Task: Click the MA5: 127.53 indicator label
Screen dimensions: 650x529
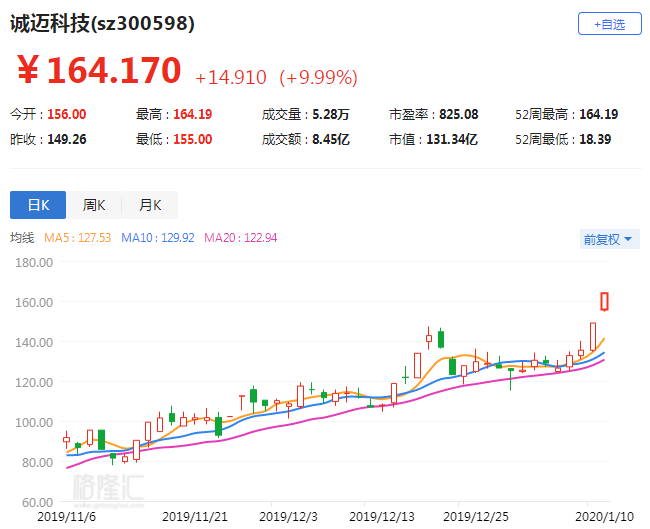Action: 78,238
